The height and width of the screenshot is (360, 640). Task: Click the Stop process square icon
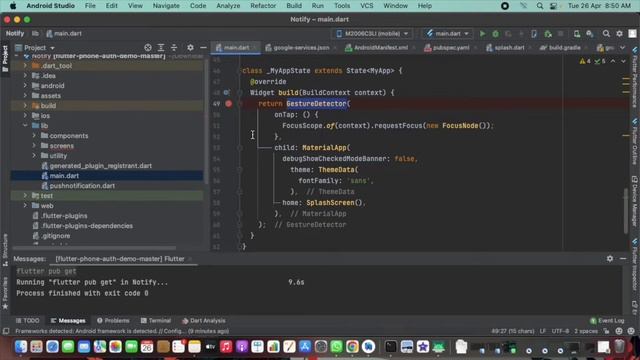[561, 34]
